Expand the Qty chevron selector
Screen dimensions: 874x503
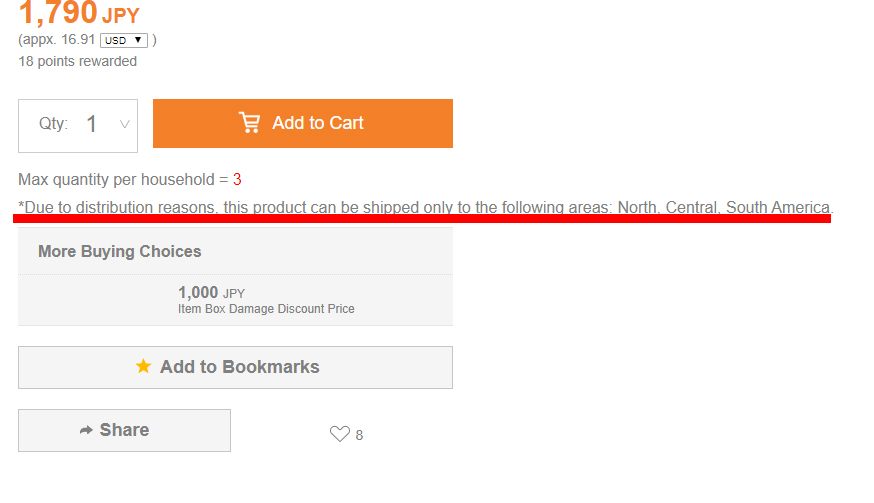(125, 124)
